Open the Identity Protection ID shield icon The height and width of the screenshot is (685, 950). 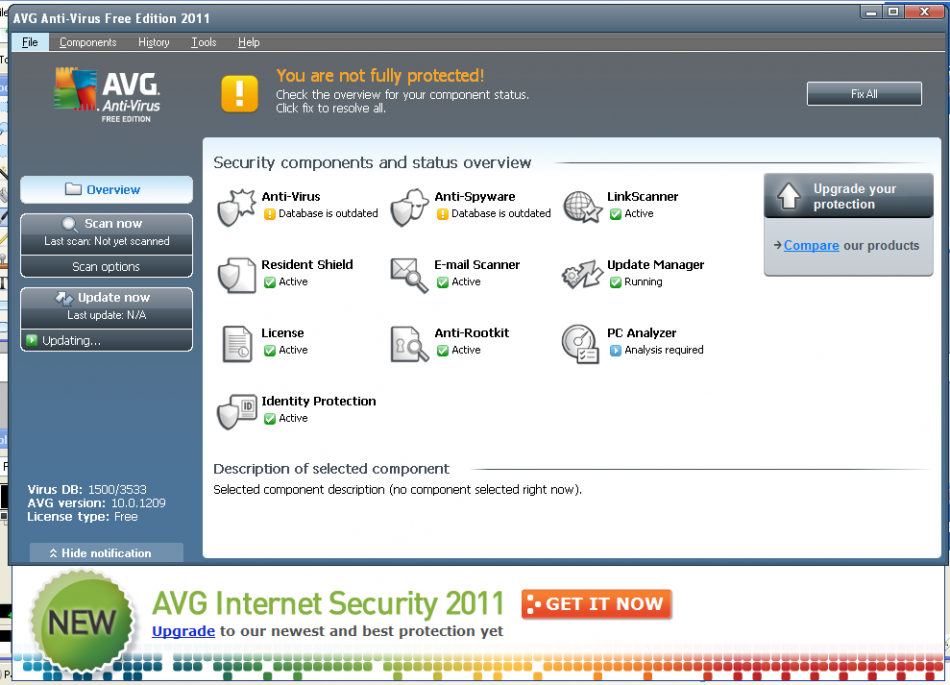[x=237, y=412]
